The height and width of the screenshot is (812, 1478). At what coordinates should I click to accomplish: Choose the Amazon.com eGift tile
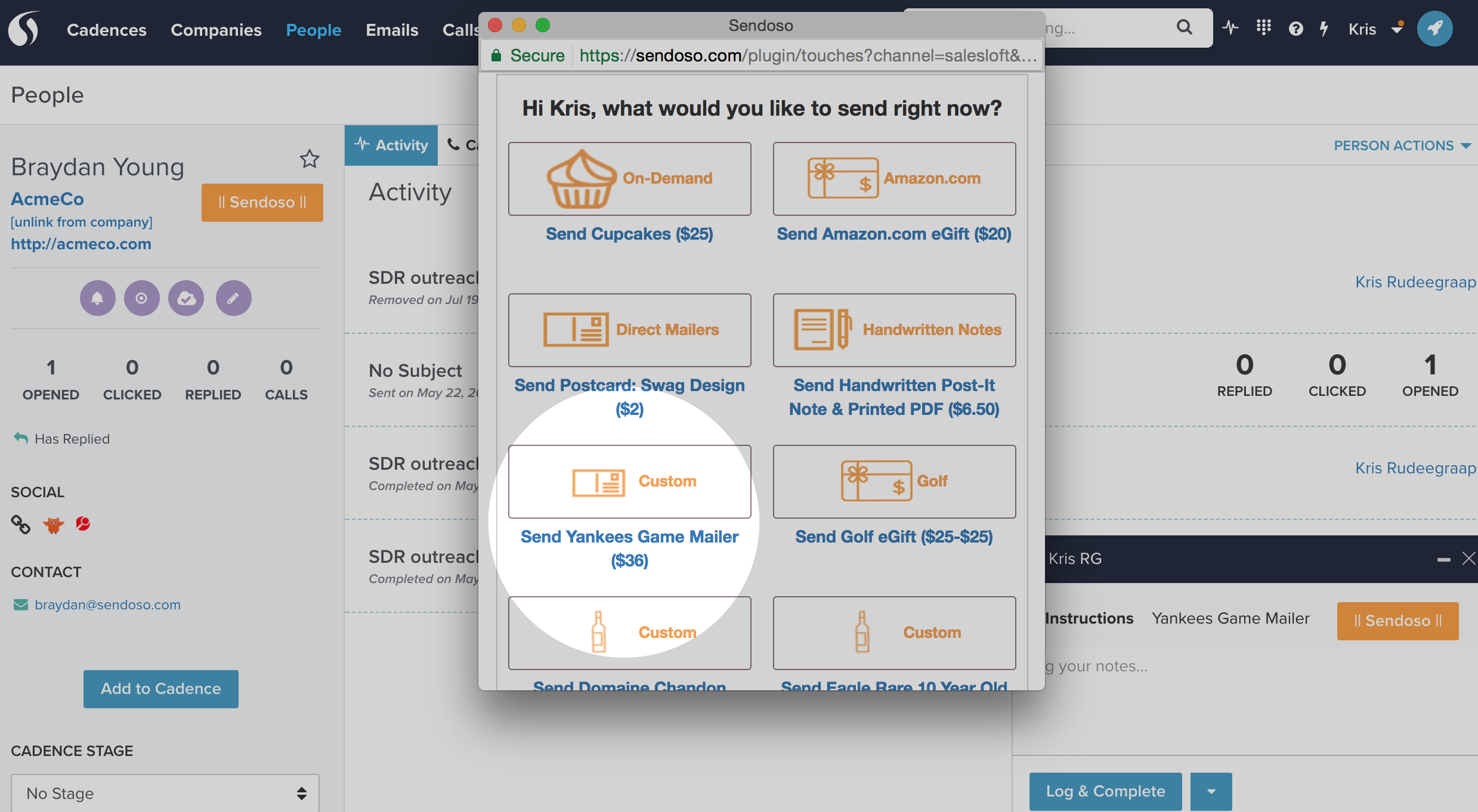point(894,178)
